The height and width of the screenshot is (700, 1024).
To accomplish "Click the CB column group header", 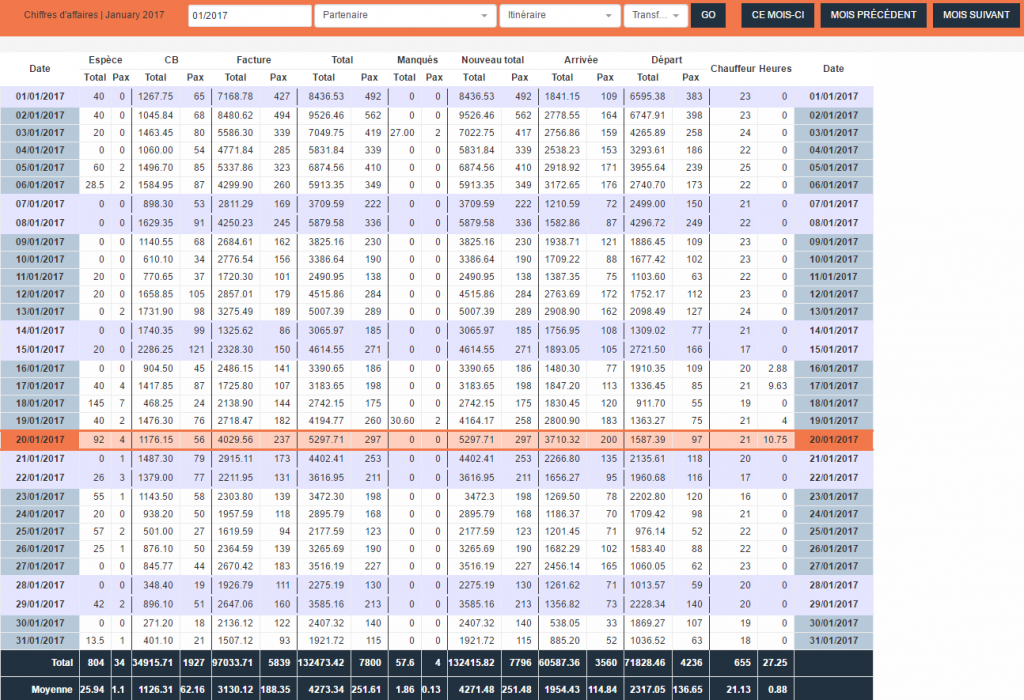I will (x=171, y=59).
